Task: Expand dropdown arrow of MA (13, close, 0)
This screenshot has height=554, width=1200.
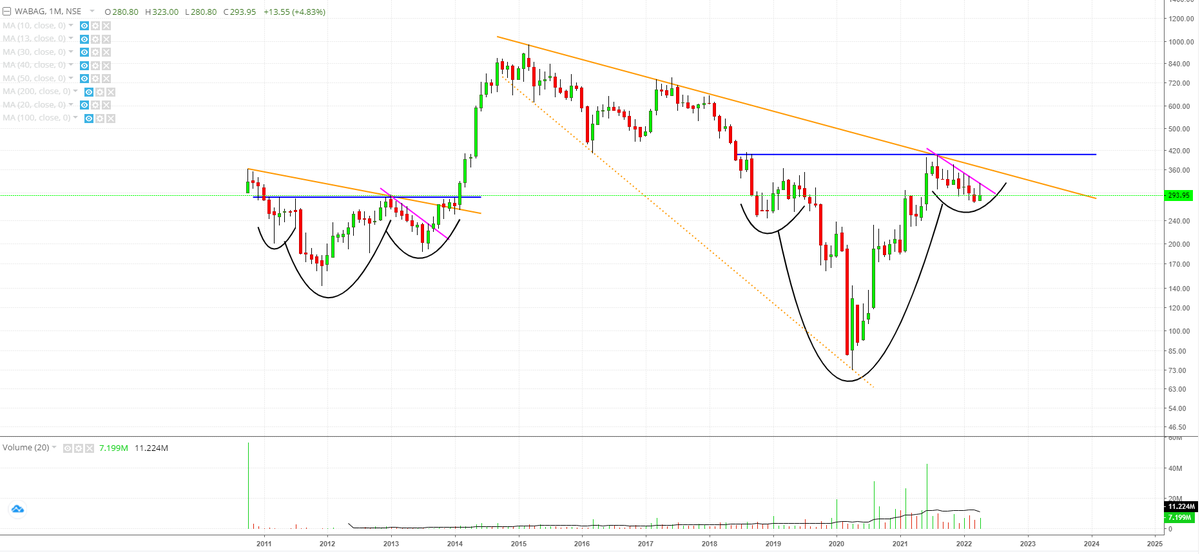Action: pos(71,38)
